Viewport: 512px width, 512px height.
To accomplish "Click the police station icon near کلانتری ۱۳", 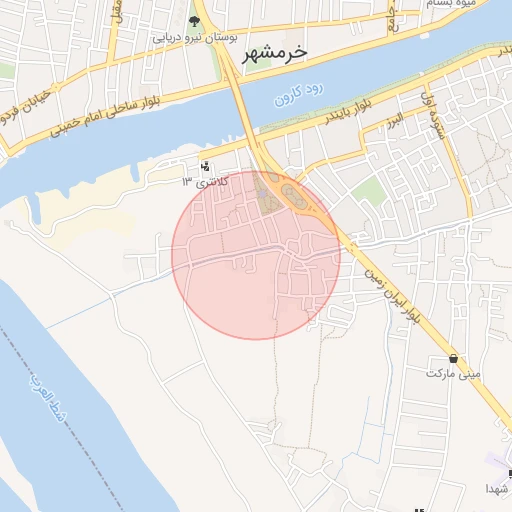I will click(x=205, y=166).
